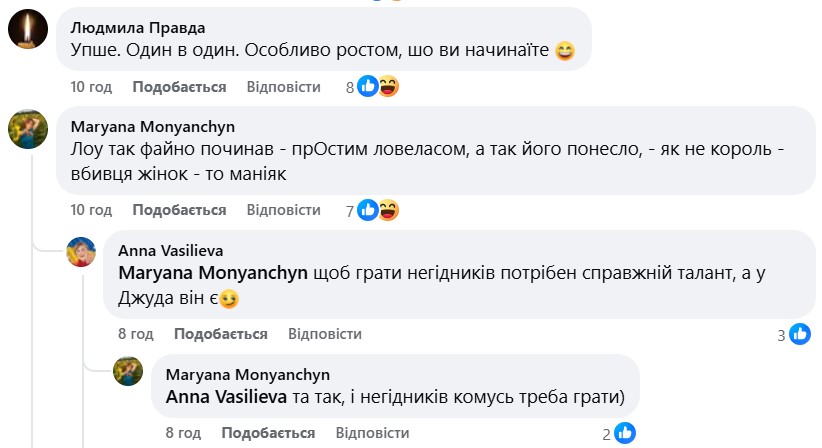Open Anna Vasilieva's profile avatar
Image resolution: width=822 pixels, height=448 pixels.
click(82, 252)
